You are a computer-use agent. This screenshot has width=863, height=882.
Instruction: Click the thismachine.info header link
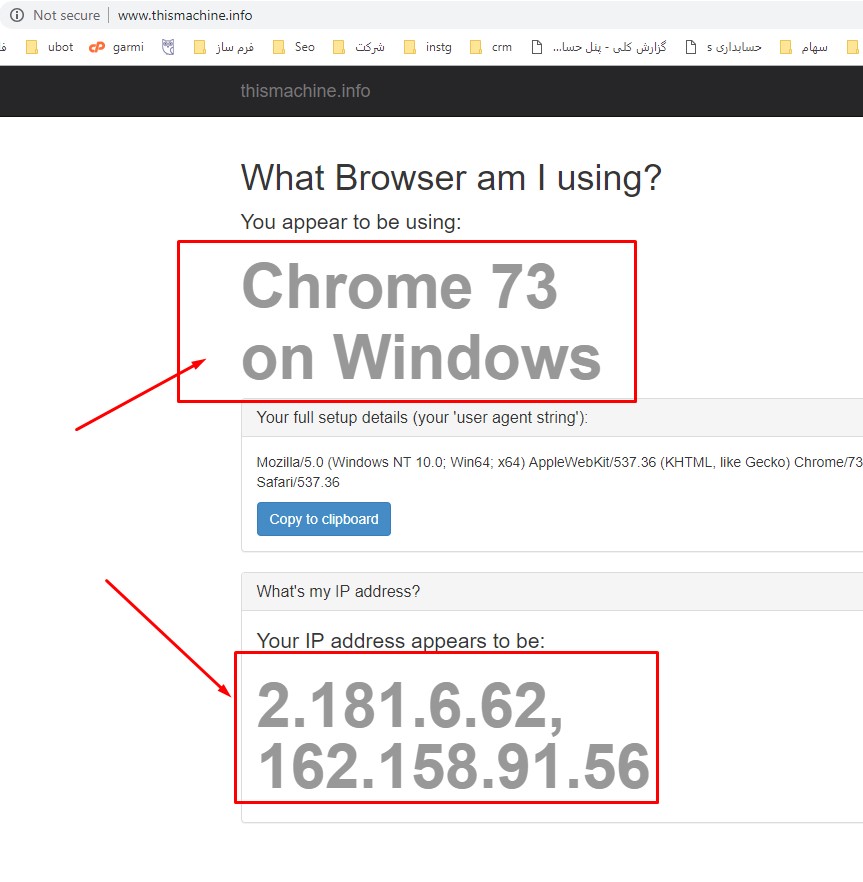(305, 91)
